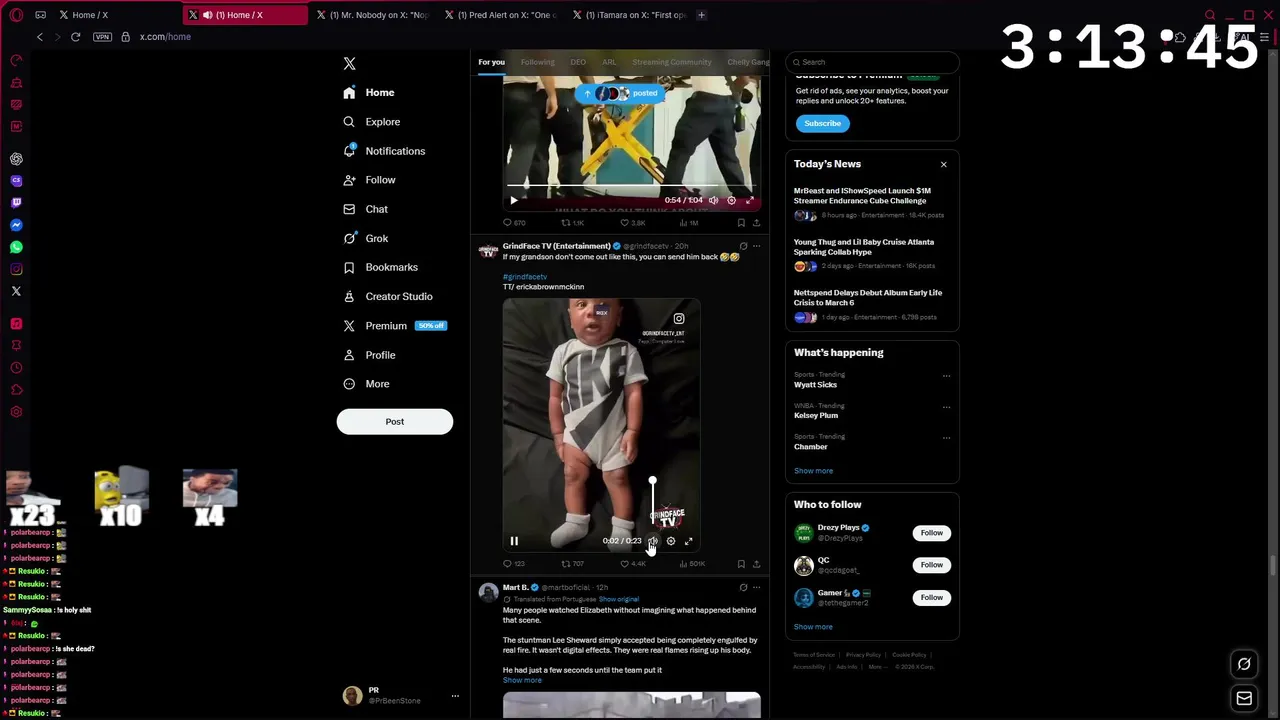Repost the GrindFace TV post with 707 reposts

[565, 564]
